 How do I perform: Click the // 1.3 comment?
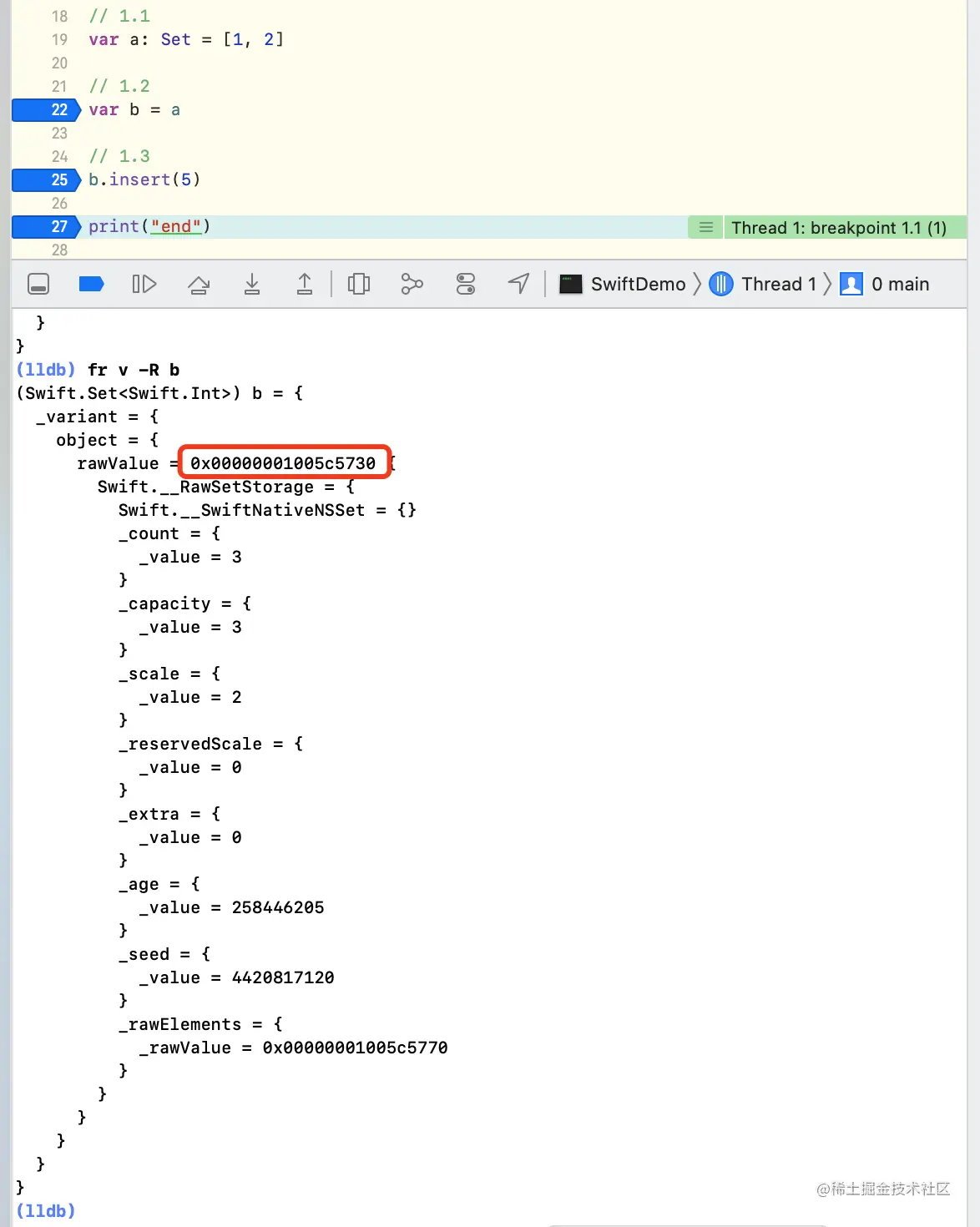[x=119, y=157]
